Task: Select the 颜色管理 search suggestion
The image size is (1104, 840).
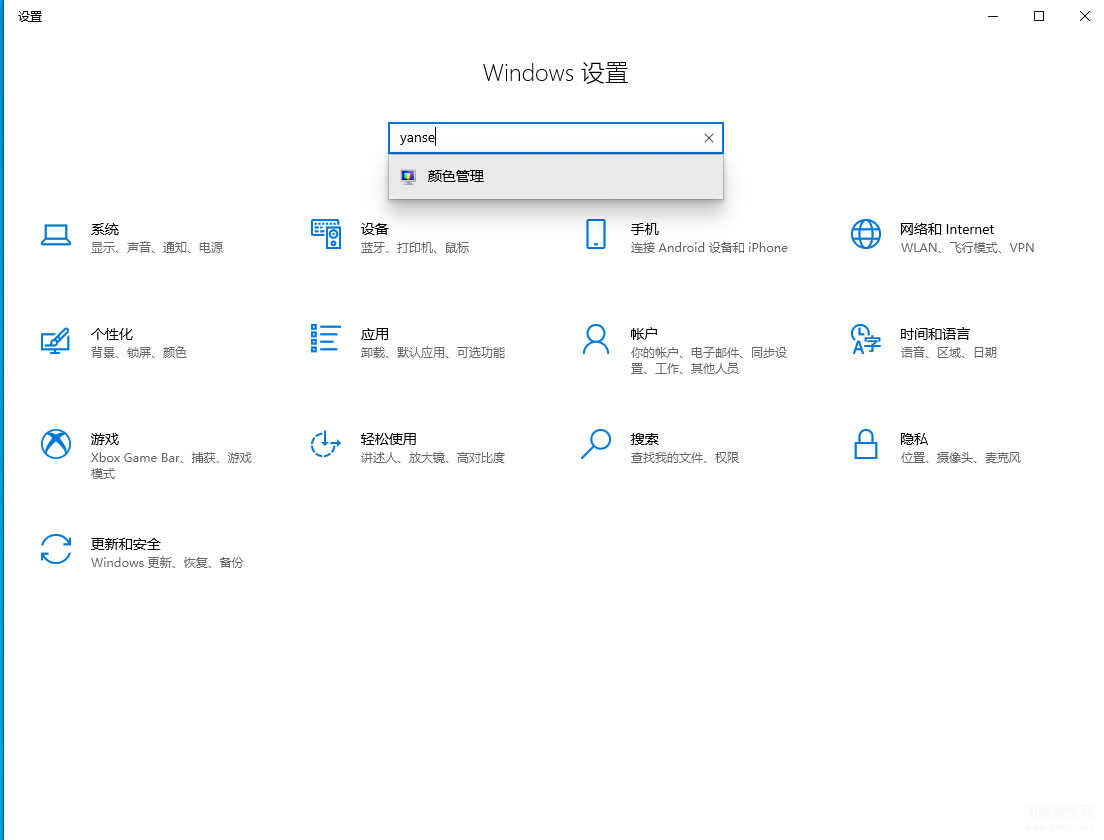Action: (x=556, y=177)
